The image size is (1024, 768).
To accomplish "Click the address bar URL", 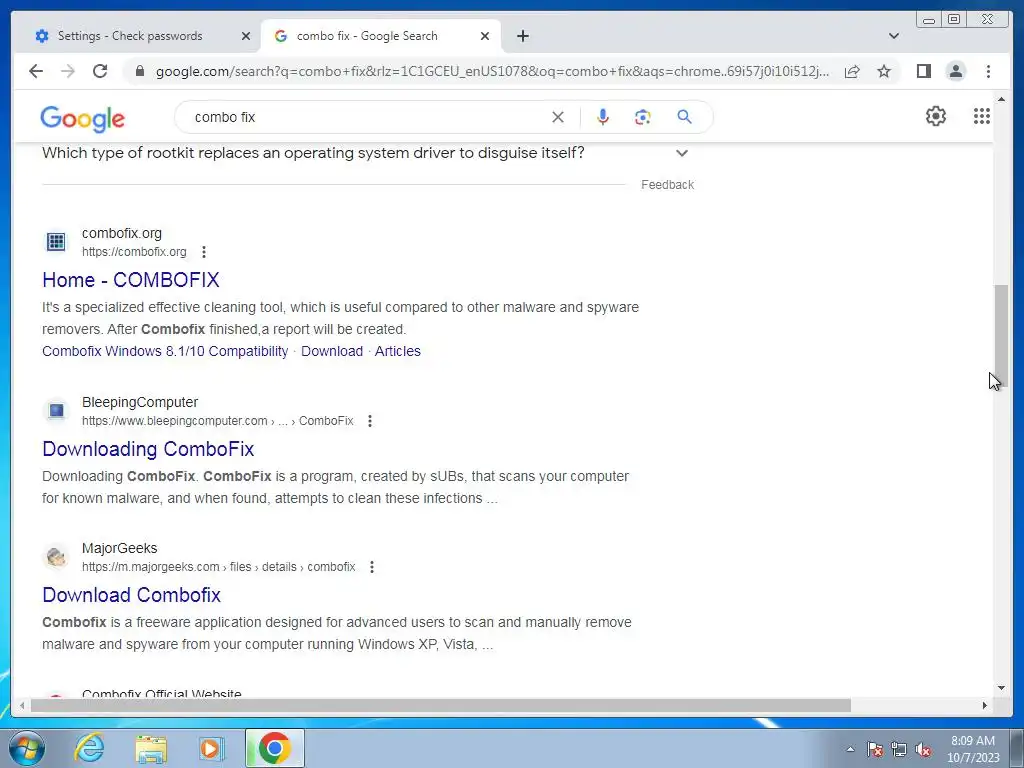I will click(x=493, y=71).
